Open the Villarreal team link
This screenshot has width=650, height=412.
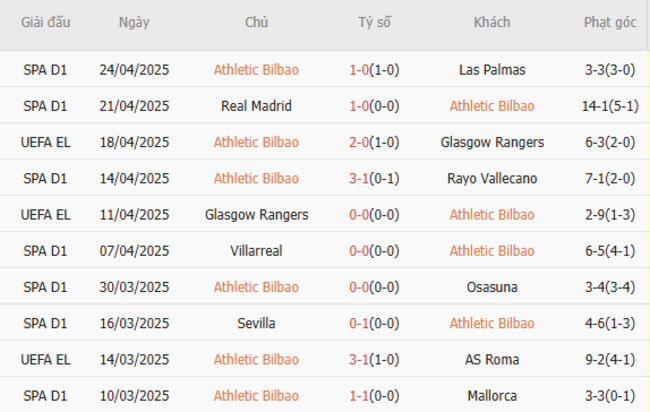tap(256, 251)
